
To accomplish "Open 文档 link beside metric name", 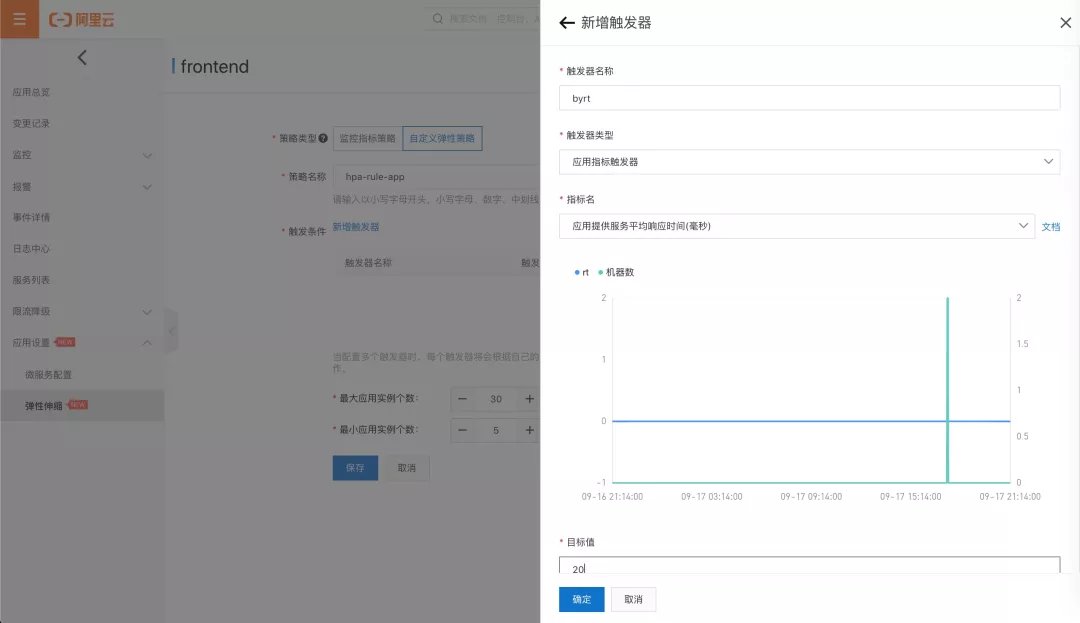I will 1050,226.
